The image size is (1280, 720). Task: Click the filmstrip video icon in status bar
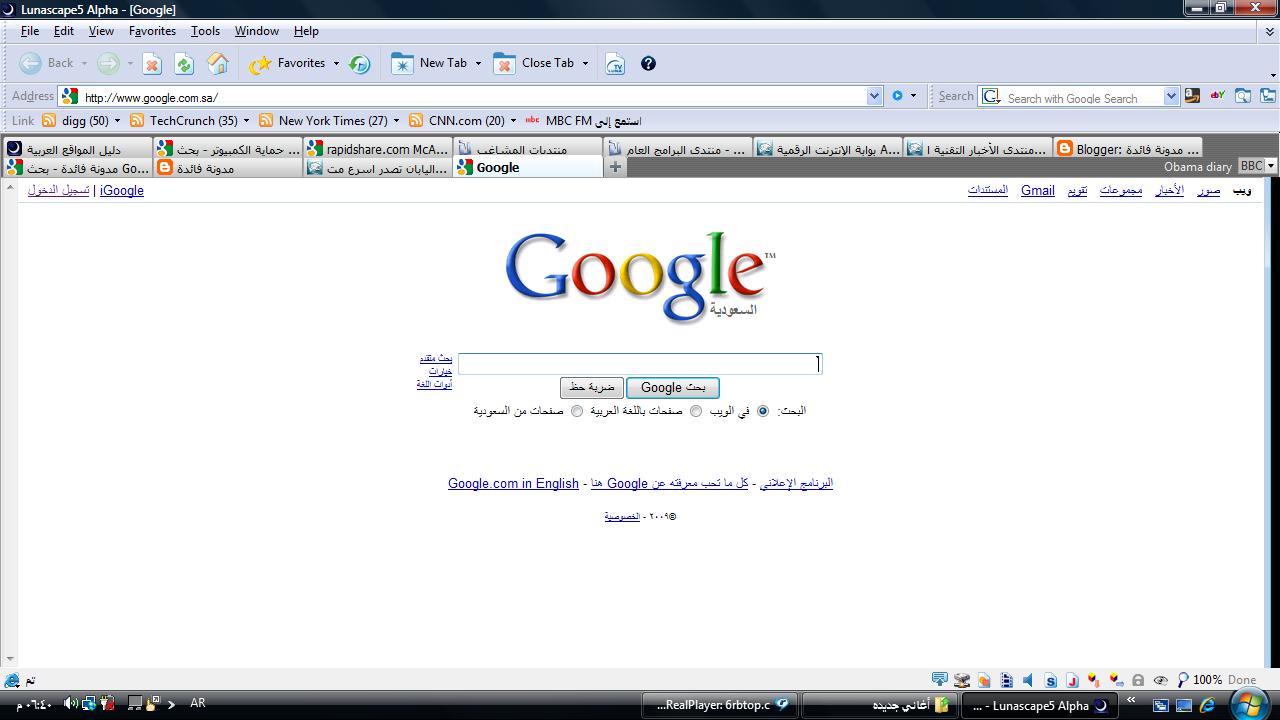(1006, 680)
